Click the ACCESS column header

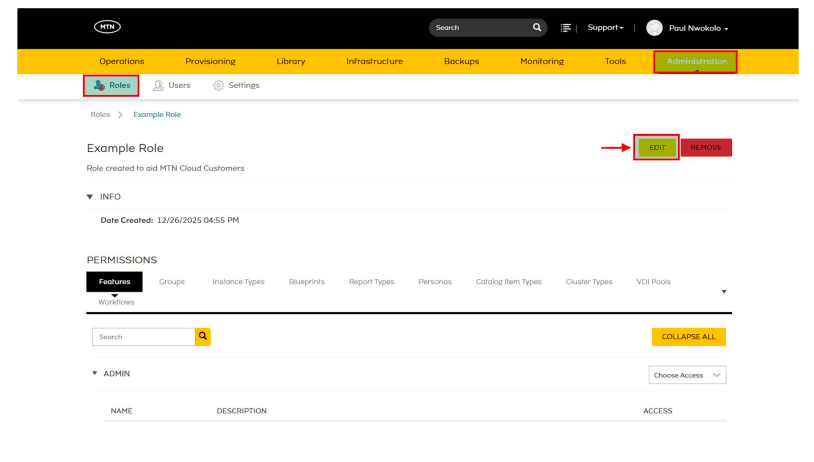658,411
